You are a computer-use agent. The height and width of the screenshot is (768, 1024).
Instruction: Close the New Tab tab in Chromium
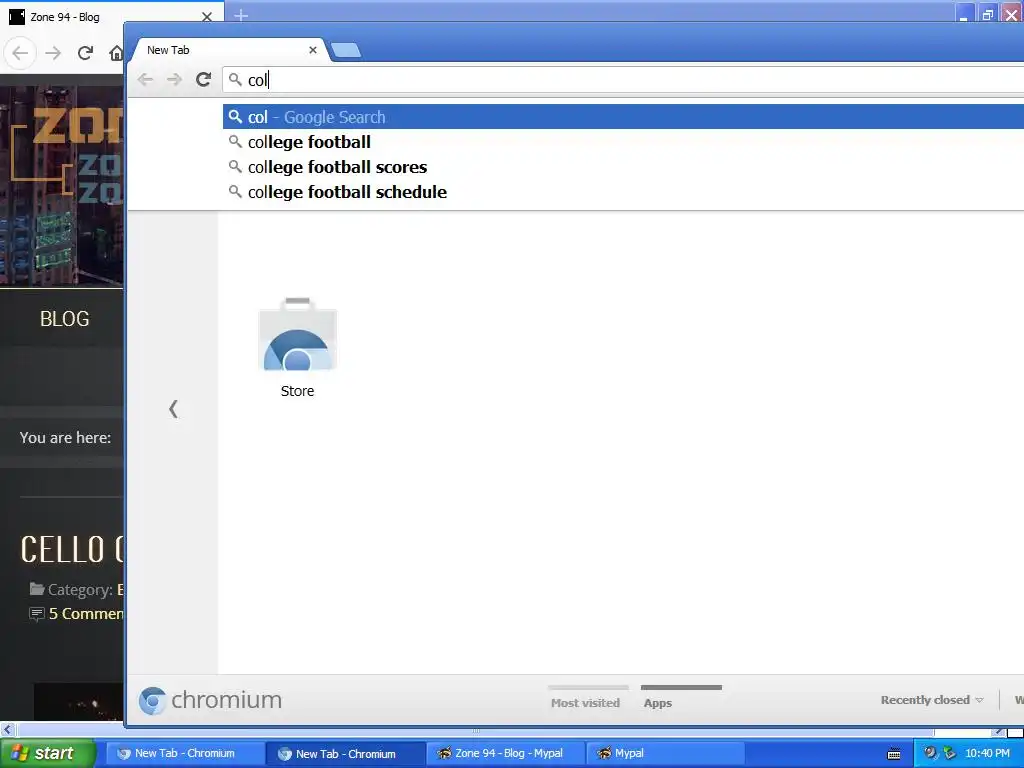tap(313, 50)
